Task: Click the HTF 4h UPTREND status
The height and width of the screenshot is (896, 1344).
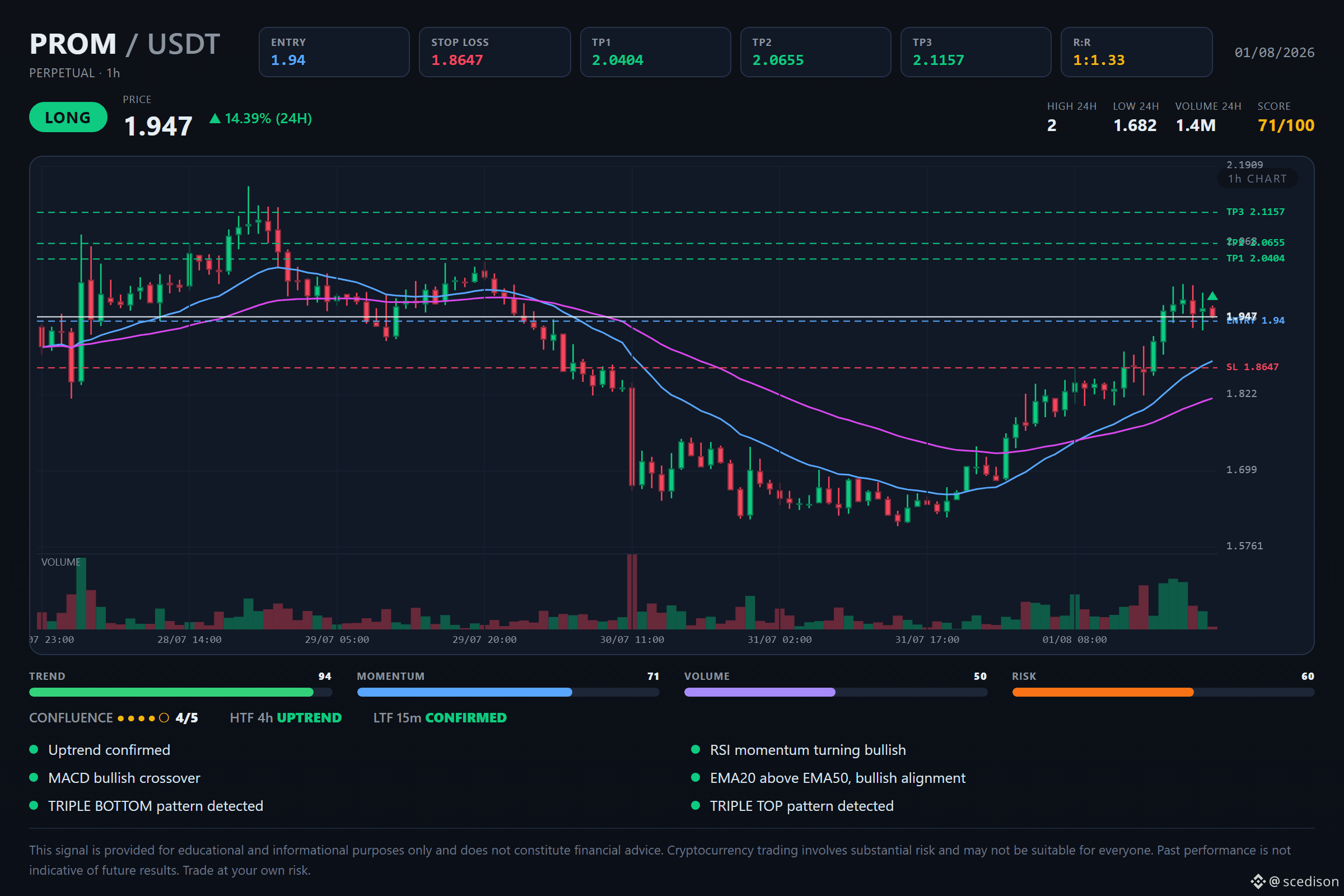Action: tap(286, 718)
